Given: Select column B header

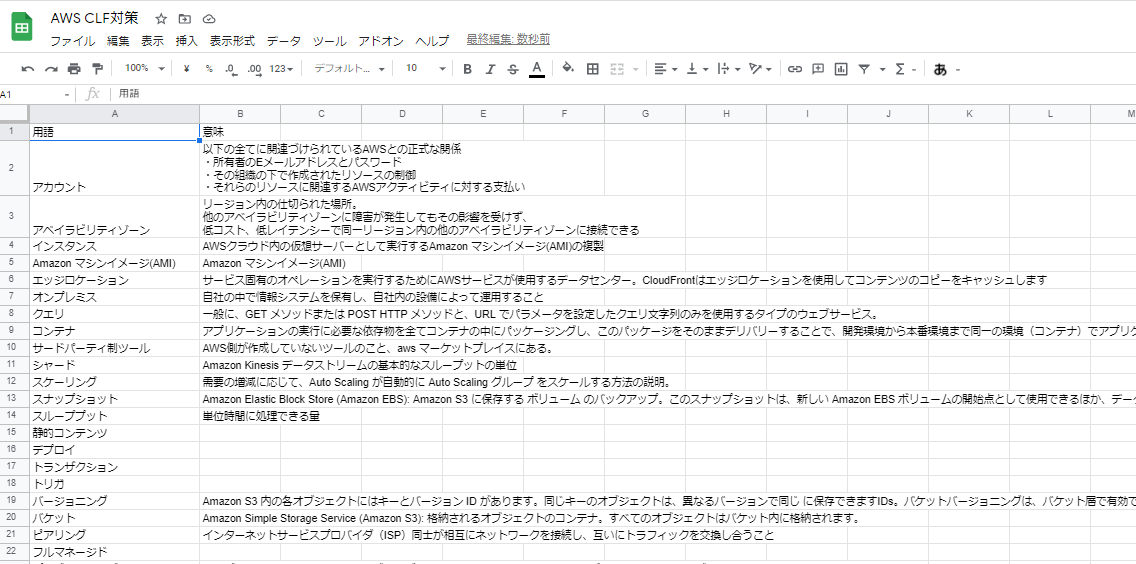Looking at the screenshot, I should pyautogui.click(x=240, y=113).
